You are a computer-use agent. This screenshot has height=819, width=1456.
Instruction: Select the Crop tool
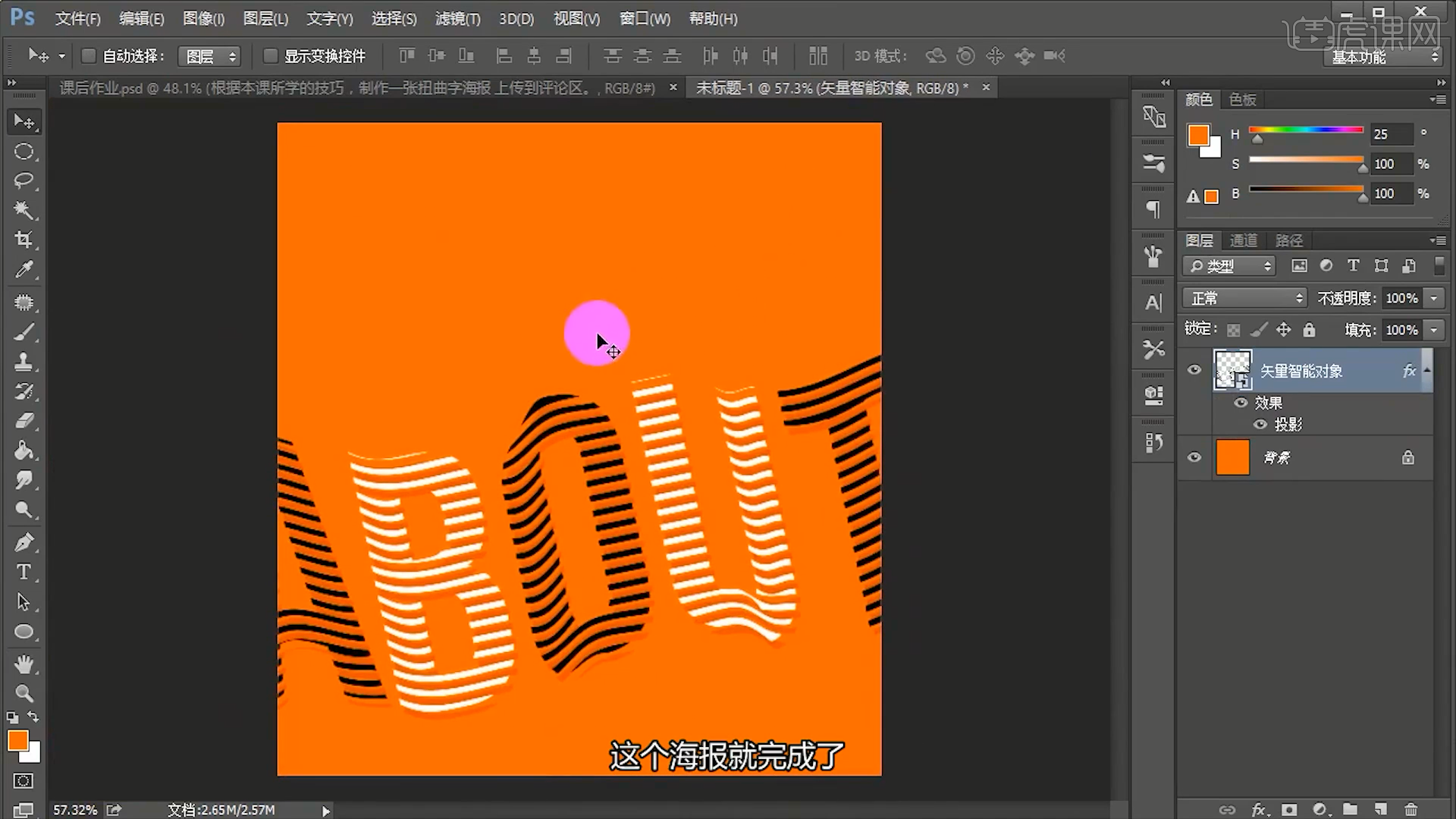[x=24, y=240]
